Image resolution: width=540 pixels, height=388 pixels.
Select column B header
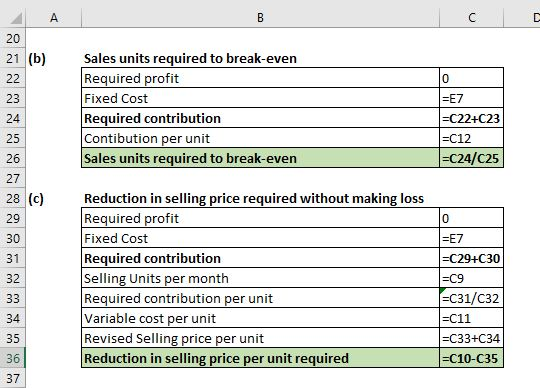pyautogui.click(x=260, y=18)
